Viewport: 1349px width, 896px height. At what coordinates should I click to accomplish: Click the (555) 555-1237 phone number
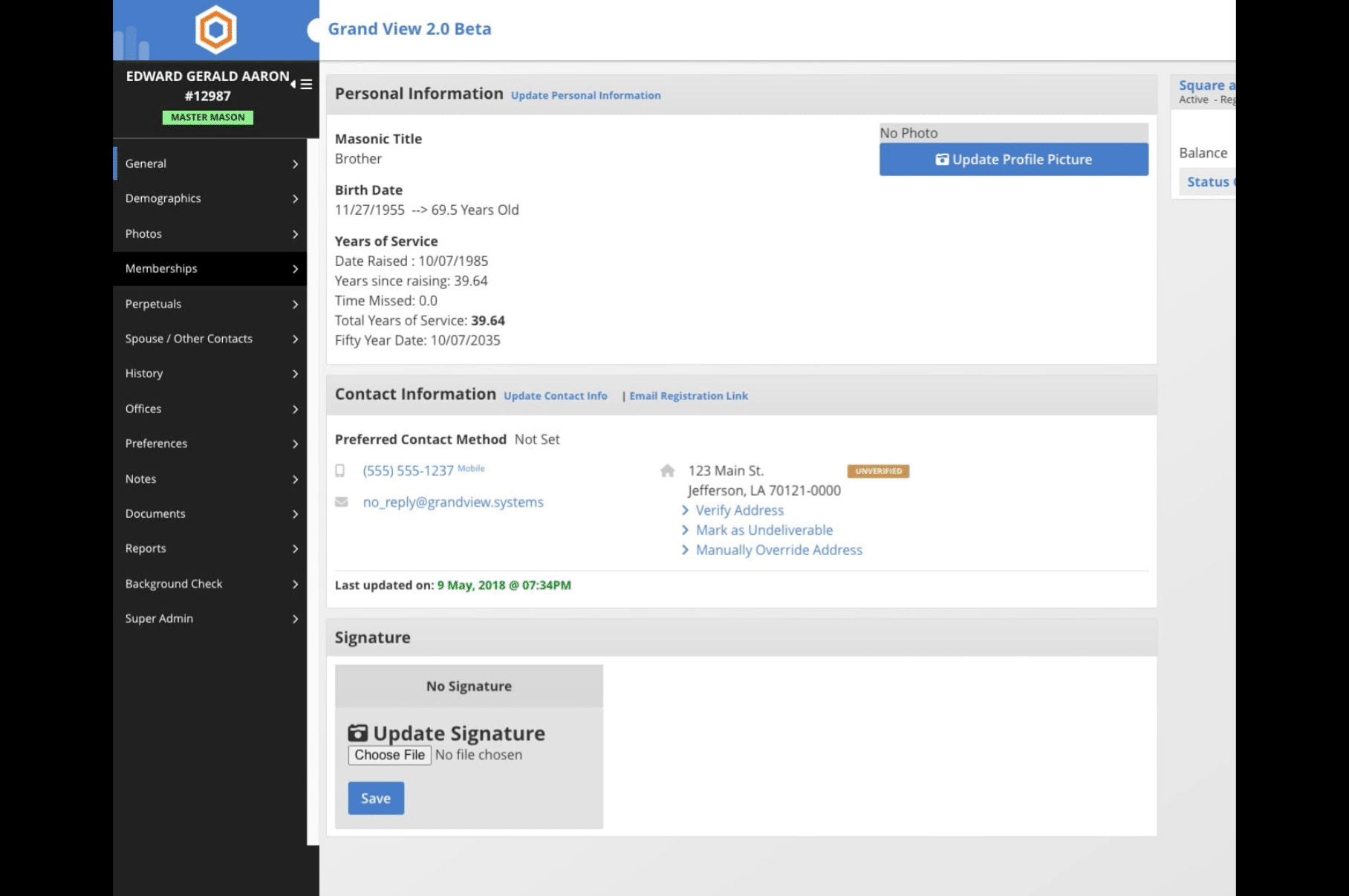pos(408,470)
